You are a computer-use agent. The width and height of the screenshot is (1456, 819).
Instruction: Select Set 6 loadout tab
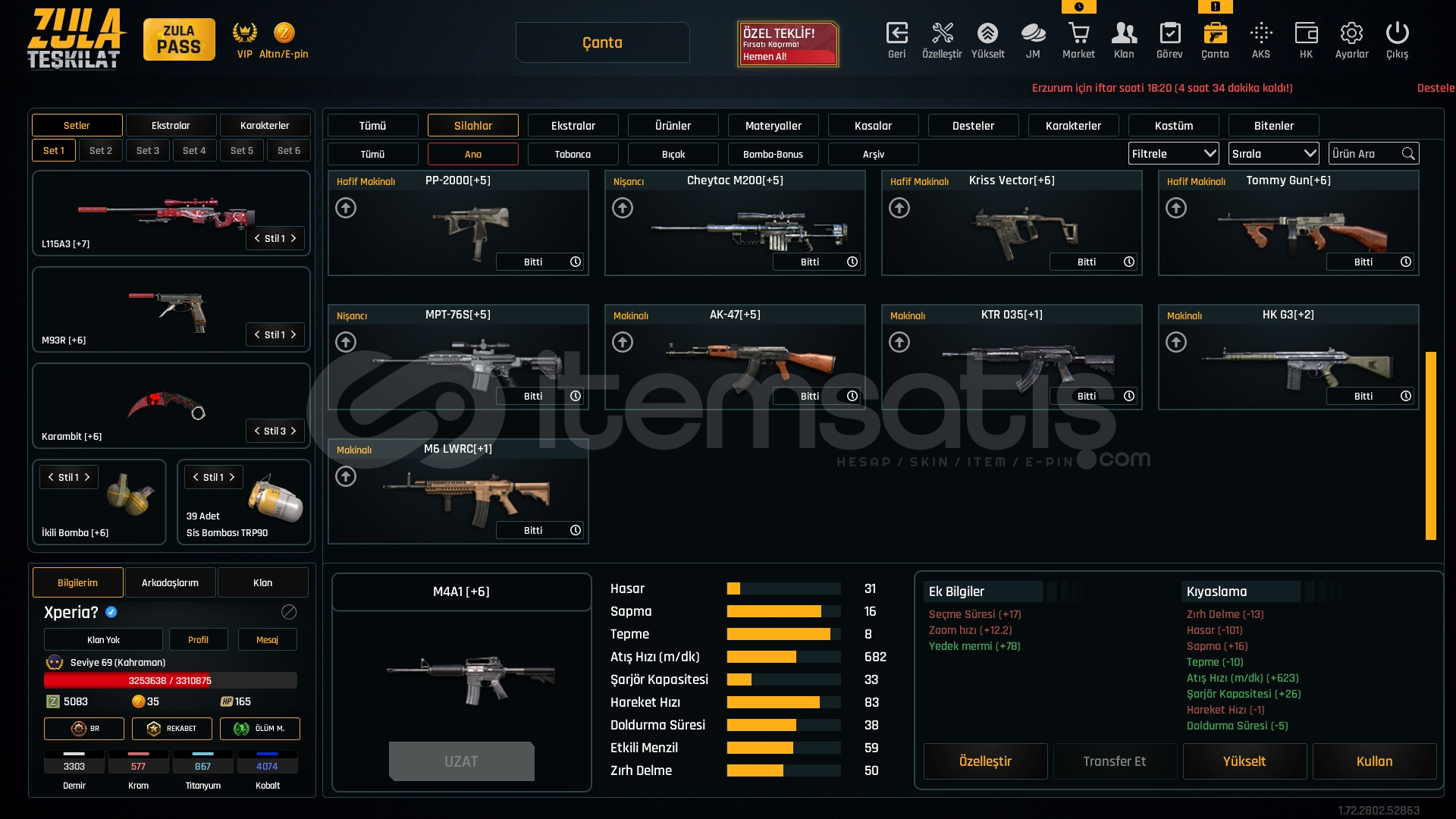point(288,150)
